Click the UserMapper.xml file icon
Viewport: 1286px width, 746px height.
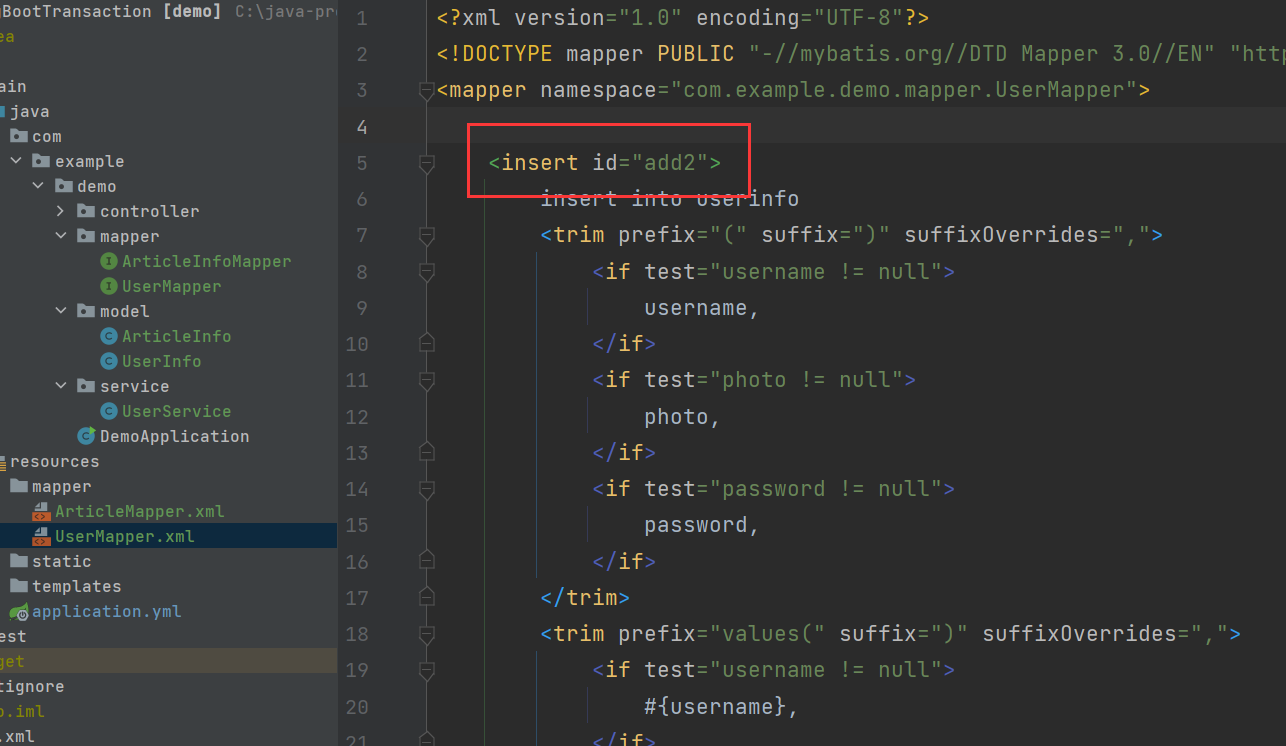[x=41, y=536]
